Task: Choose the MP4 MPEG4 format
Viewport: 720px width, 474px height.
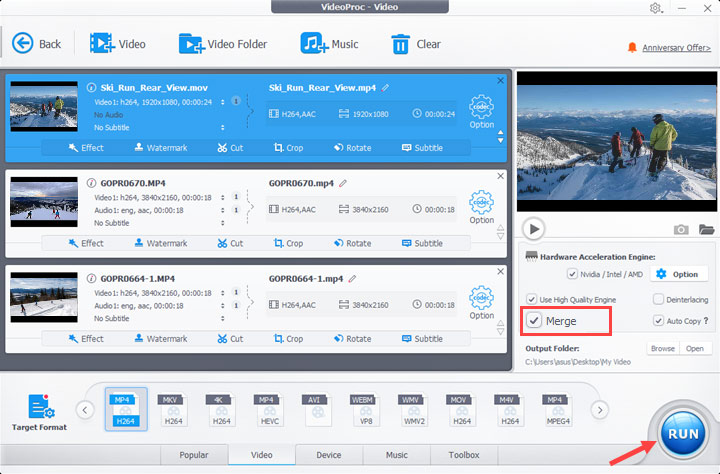Action: point(557,409)
